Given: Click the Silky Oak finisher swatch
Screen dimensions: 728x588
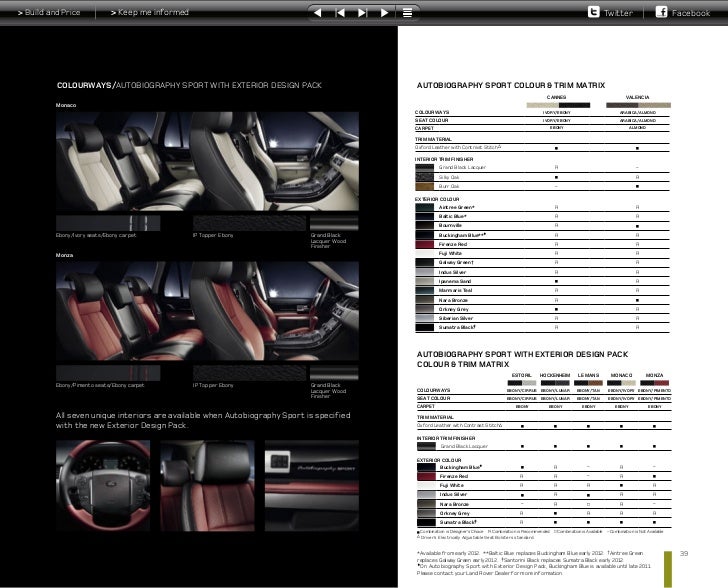Looking at the screenshot, I should (x=424, y=177).
